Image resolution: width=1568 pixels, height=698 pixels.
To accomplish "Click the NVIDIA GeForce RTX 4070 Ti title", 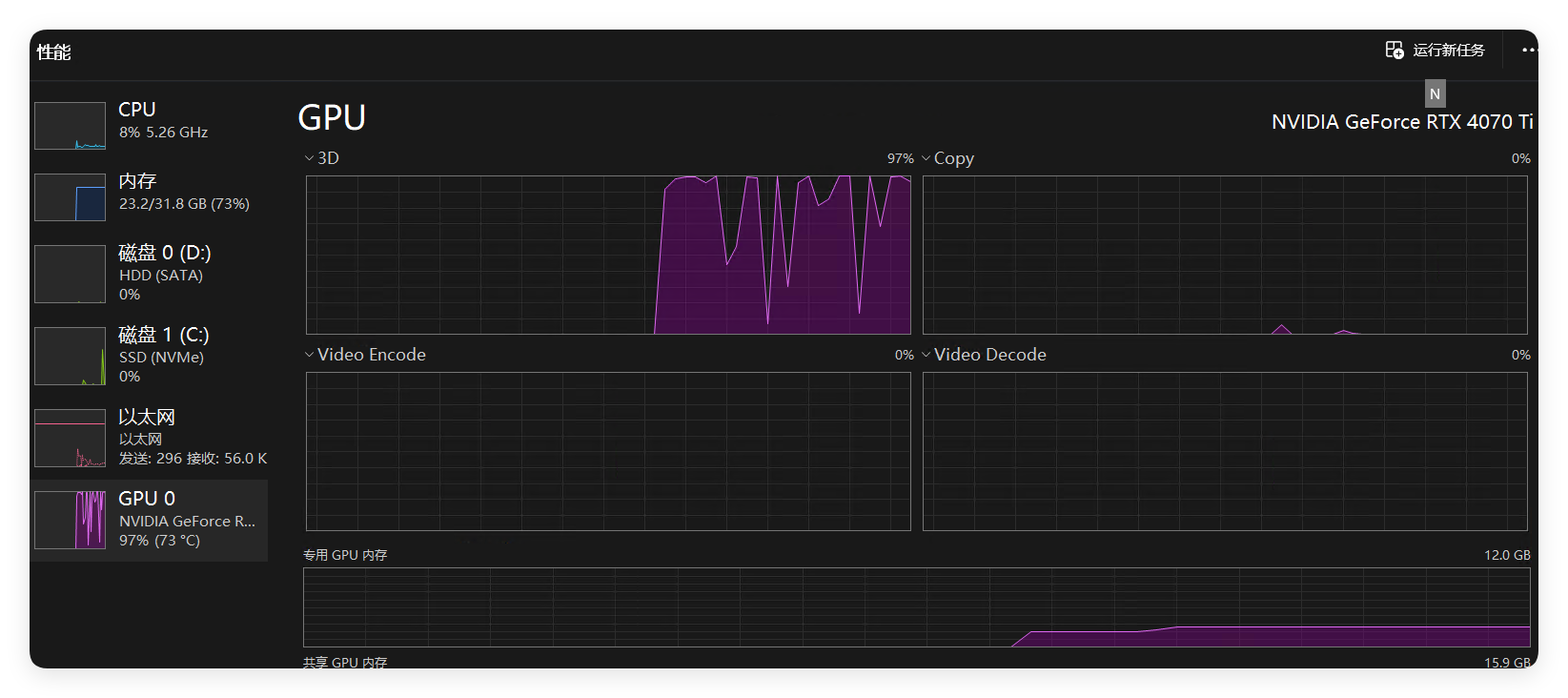I will pyautogui.click(x=1401, y=122).
